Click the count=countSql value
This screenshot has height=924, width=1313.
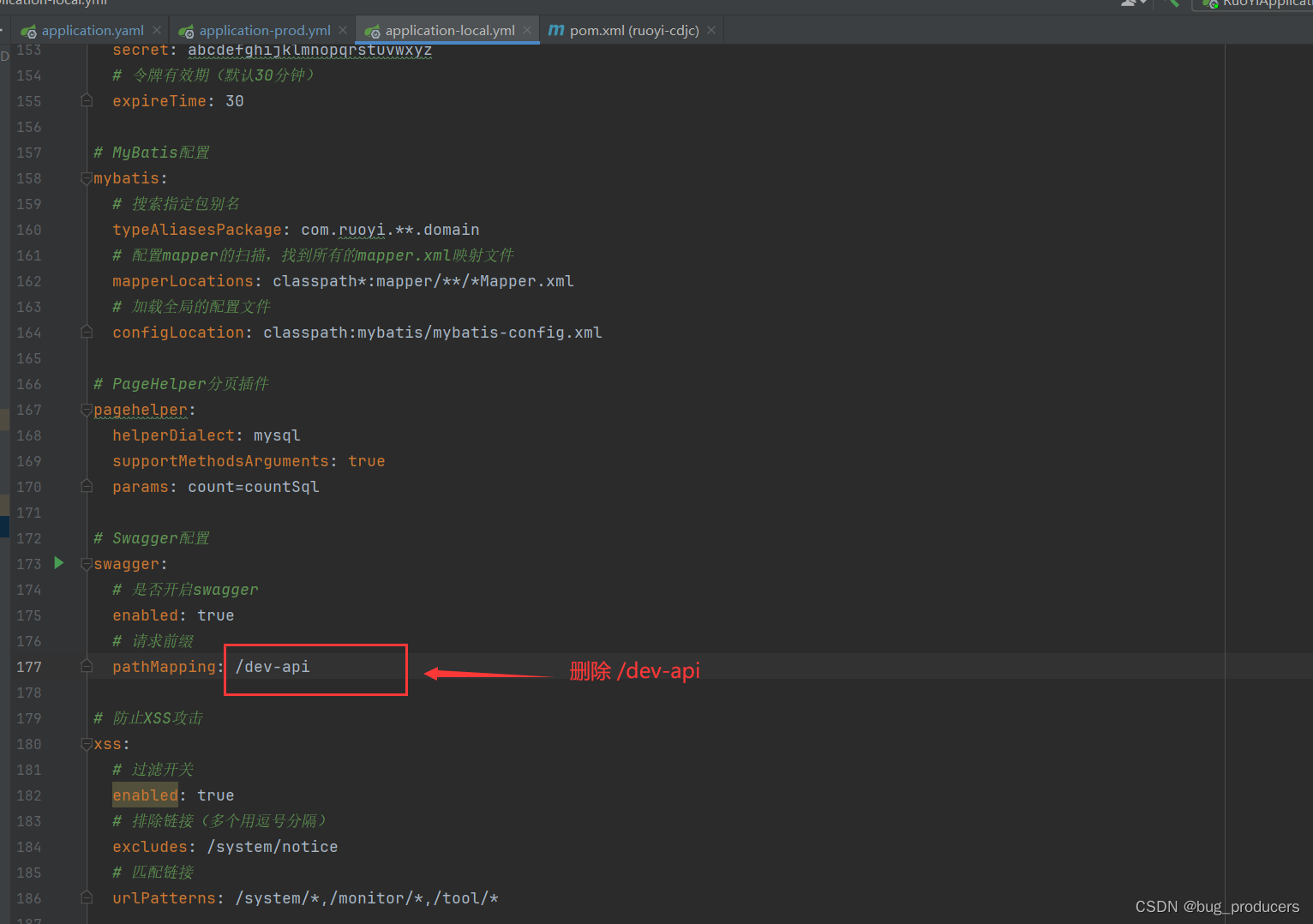click(x=254, y=487)
